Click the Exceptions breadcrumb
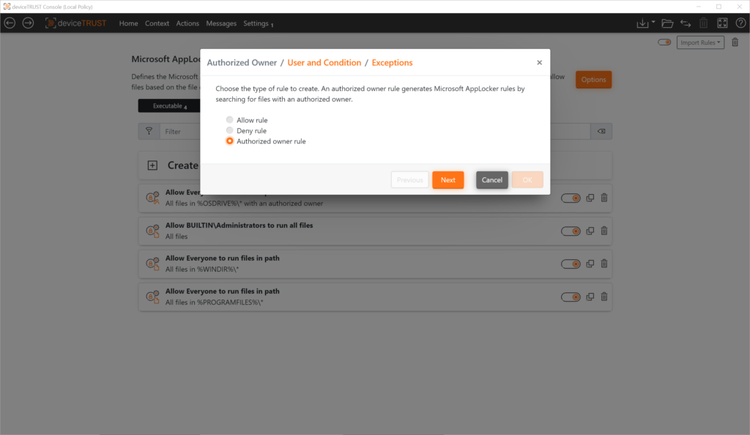750x435 pixels. [392, 63]
